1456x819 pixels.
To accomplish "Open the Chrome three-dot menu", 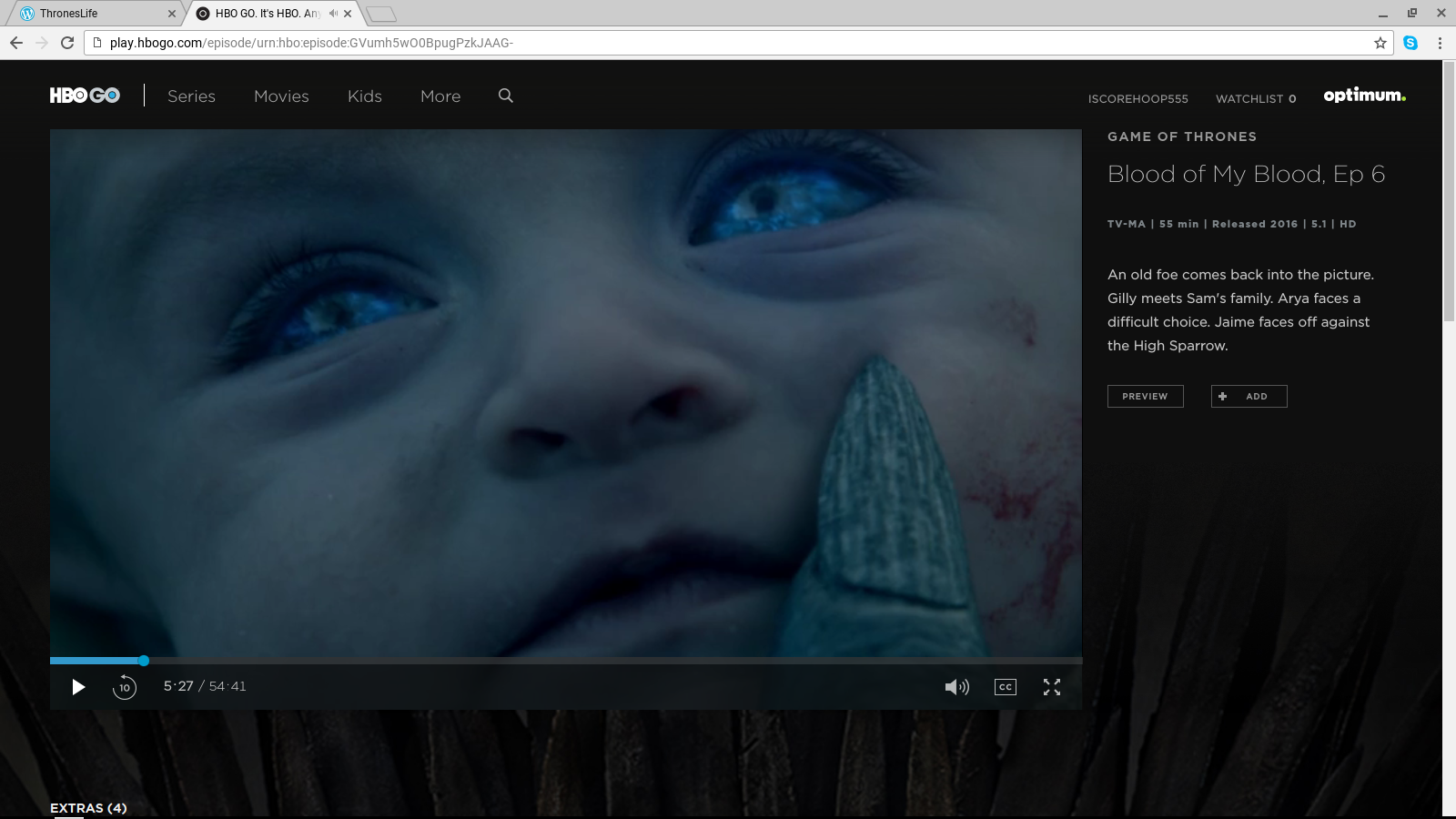I will click(x=1440, y=43).
